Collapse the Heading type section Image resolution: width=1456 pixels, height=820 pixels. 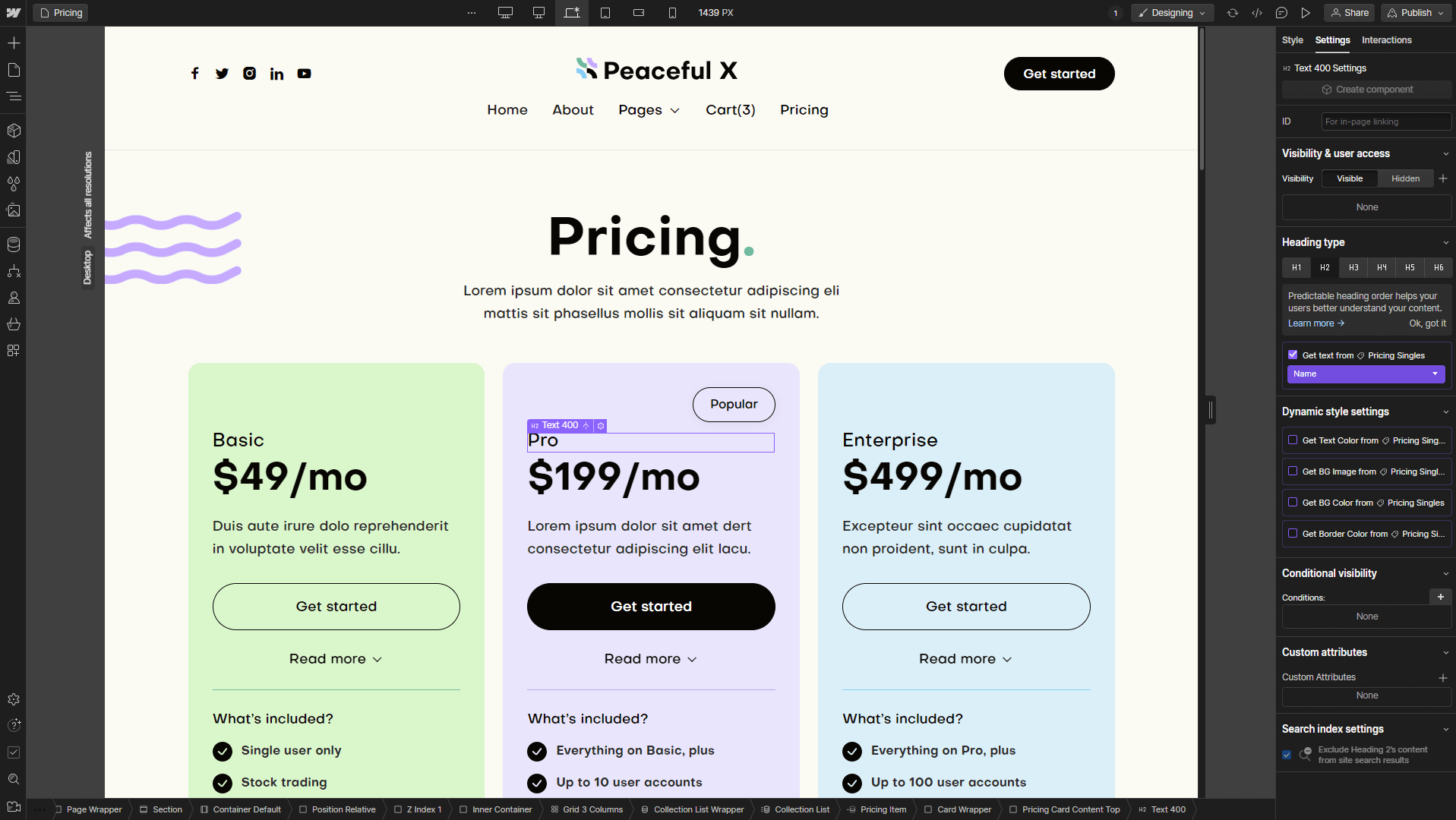(1445, 242)
